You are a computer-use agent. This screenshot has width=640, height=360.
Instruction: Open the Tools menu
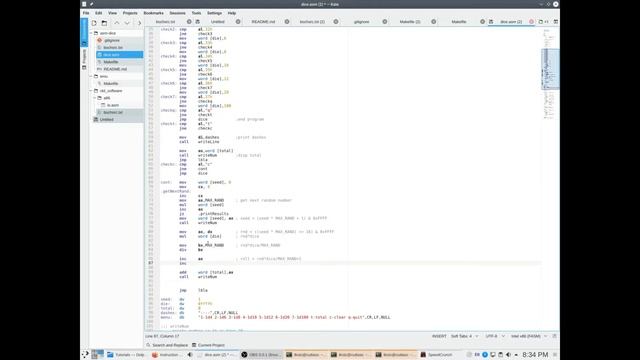coord(196,13)
